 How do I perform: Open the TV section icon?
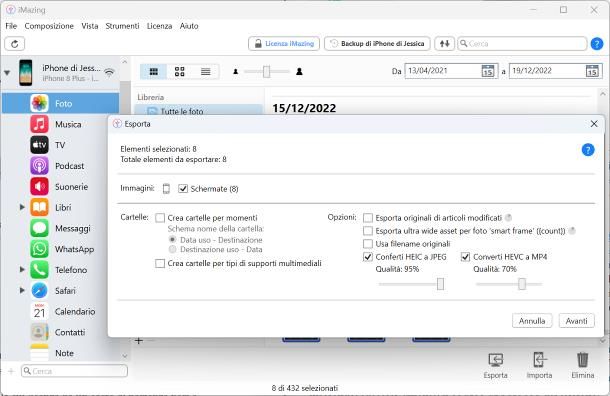[39, 145]
